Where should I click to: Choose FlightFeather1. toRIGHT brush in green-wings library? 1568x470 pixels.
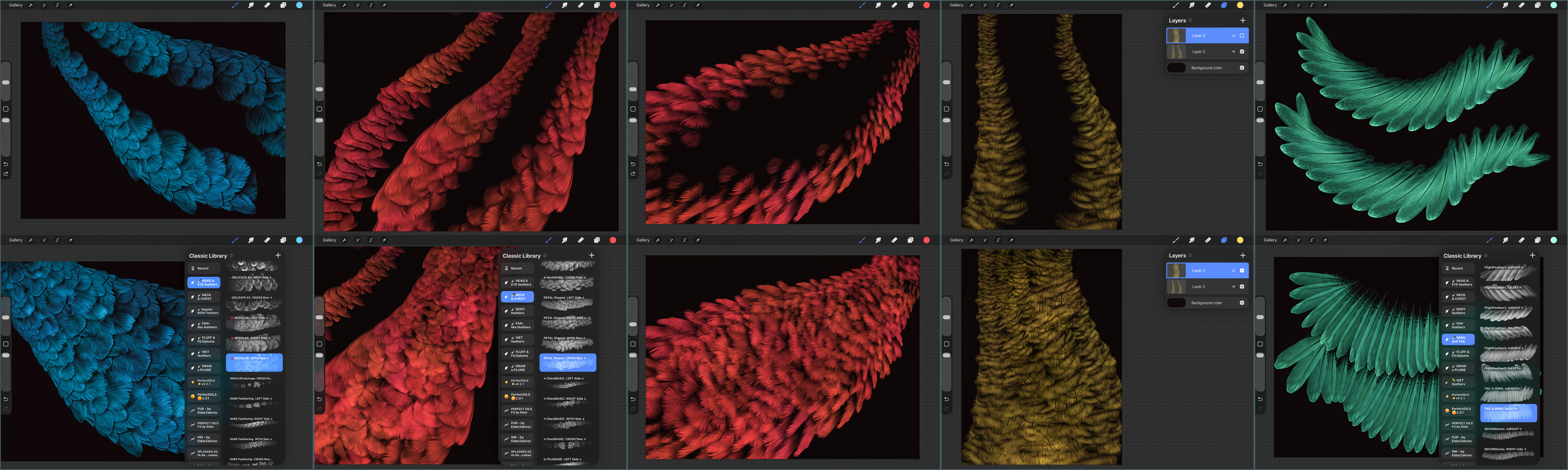coord(1508,272)
